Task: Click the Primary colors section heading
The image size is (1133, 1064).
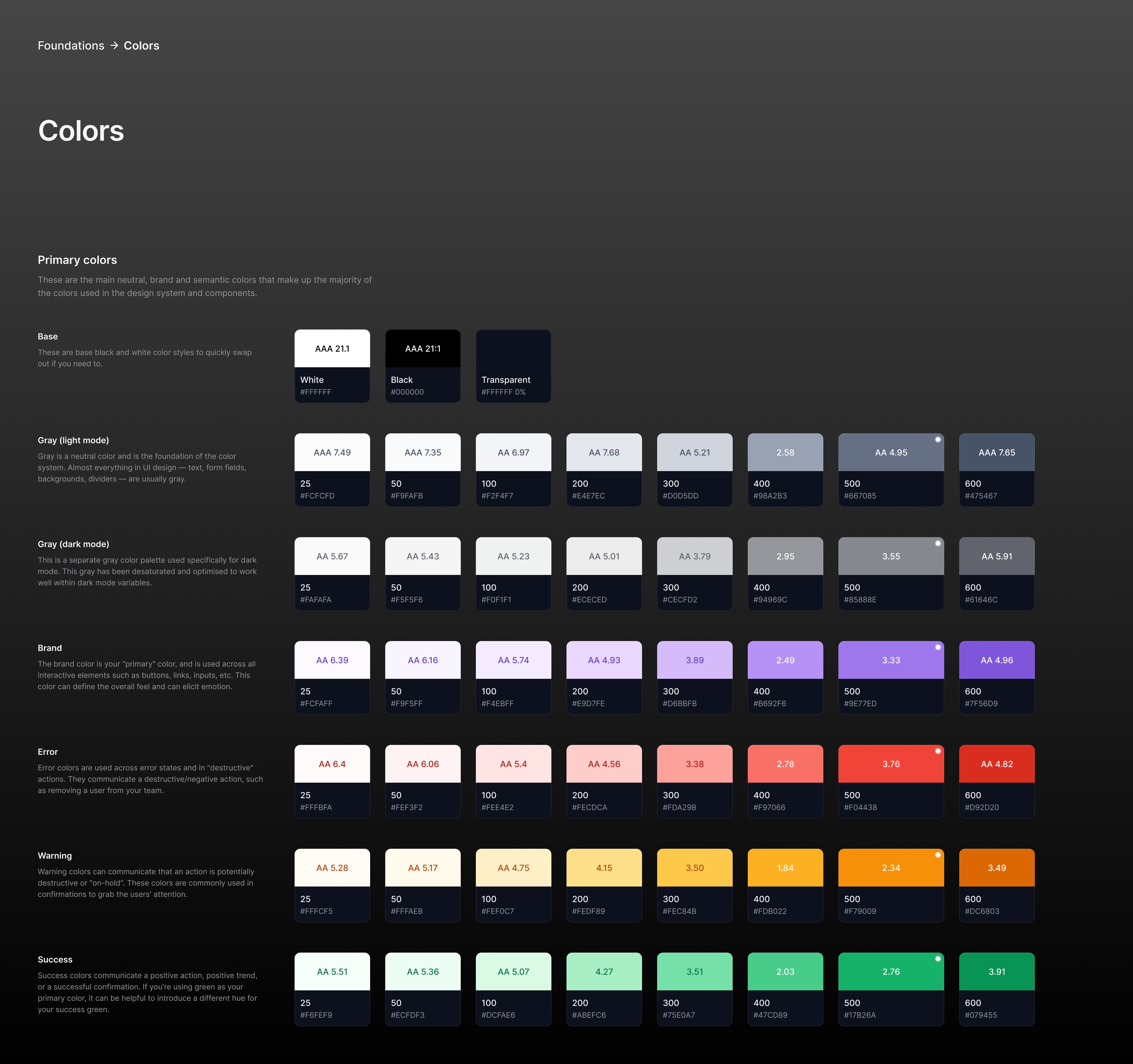Action: [x=77, y=260]
